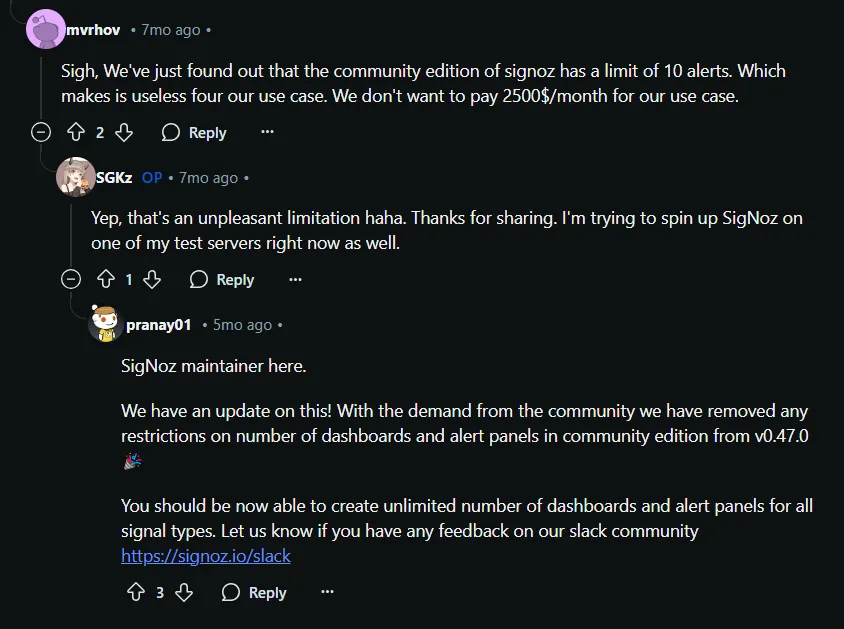Click mvrhov's user avatar

pos(44,29)
